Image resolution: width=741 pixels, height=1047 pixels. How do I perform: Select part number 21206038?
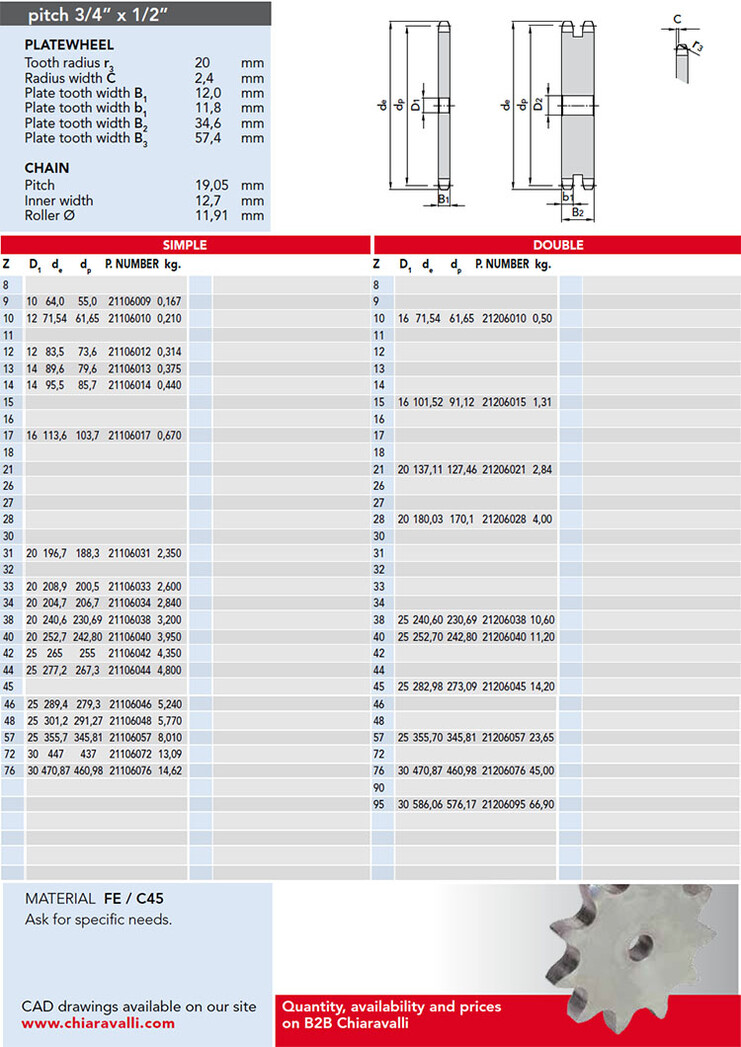coord(504,620)
